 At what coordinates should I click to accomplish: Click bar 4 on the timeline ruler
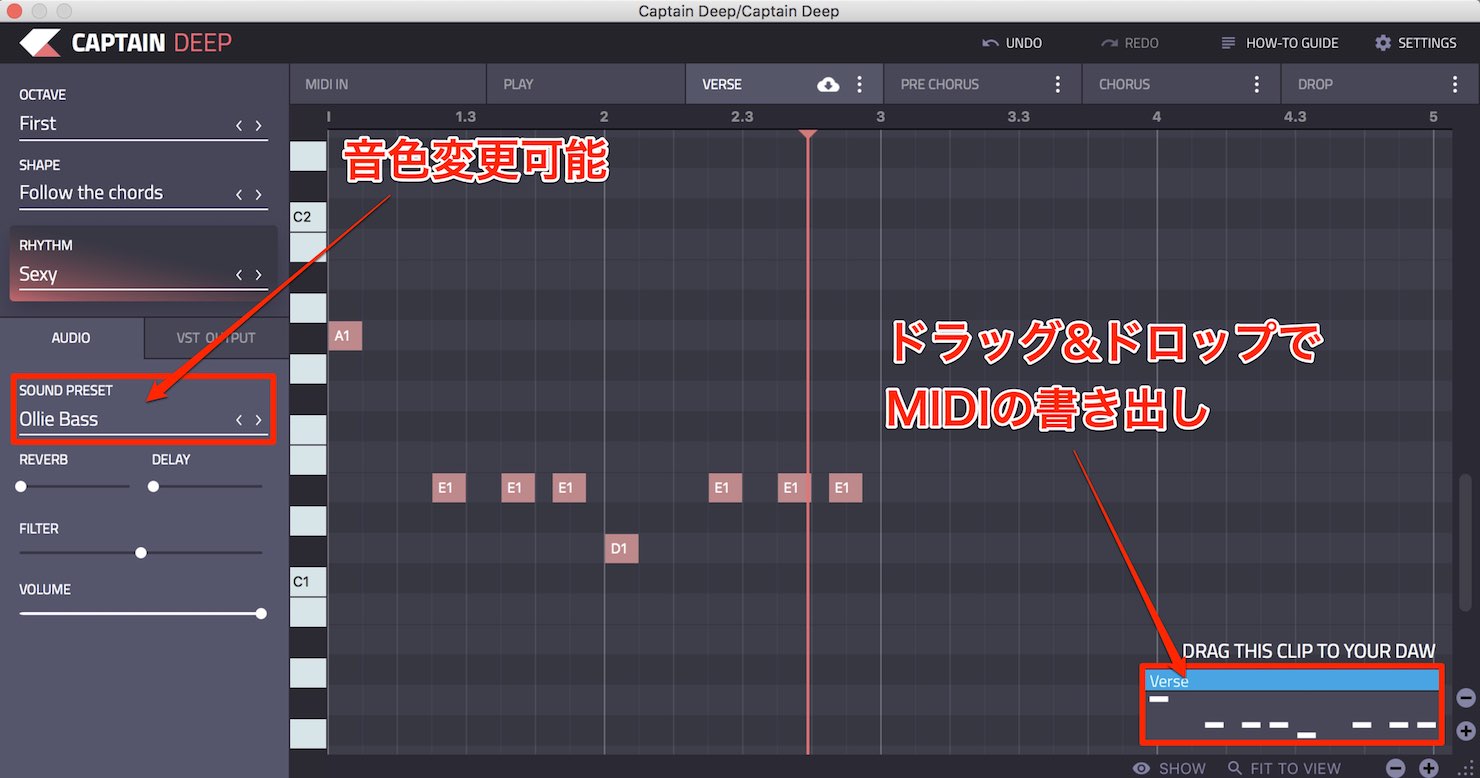[x=1157, y=117]
